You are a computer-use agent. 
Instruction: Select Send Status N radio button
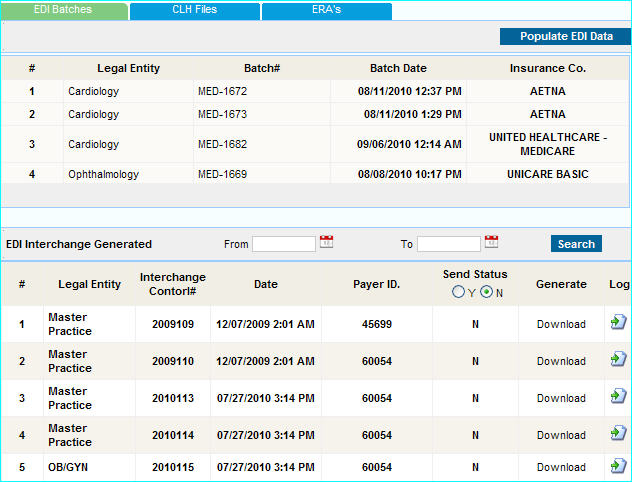[486, 292]
